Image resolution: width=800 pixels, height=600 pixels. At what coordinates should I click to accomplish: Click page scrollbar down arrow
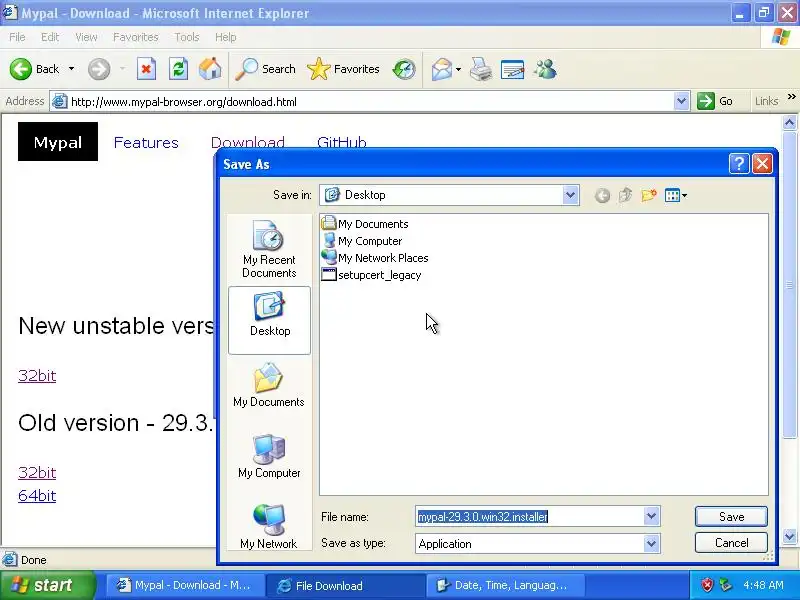tap(789, 537)
